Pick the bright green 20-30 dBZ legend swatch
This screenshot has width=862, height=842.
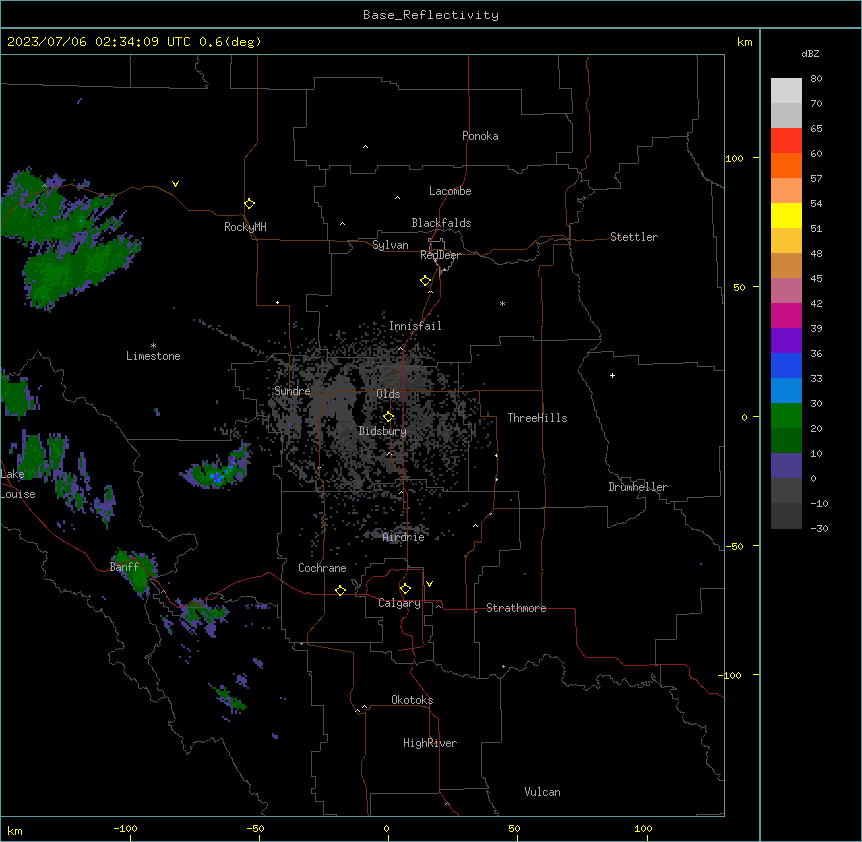pos(786,416)
